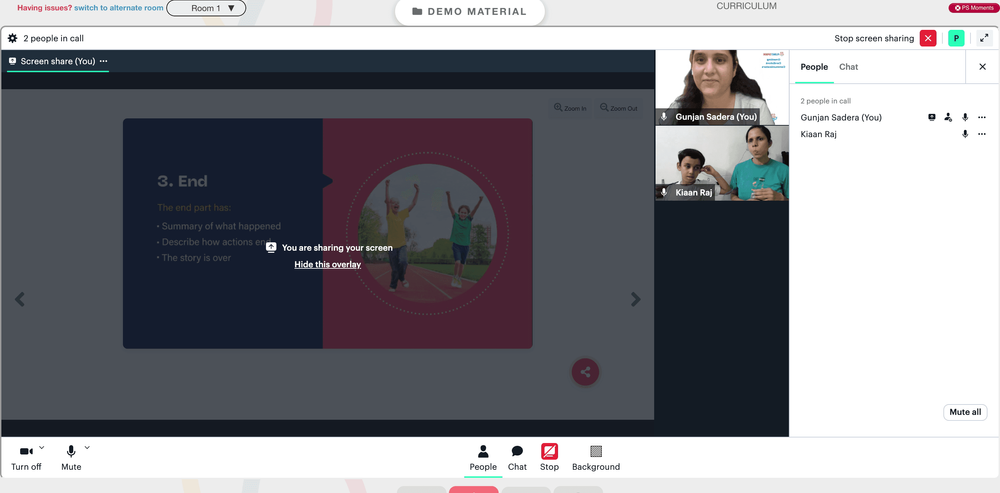Click the green P avatar icon

click(x=956, y=38)
